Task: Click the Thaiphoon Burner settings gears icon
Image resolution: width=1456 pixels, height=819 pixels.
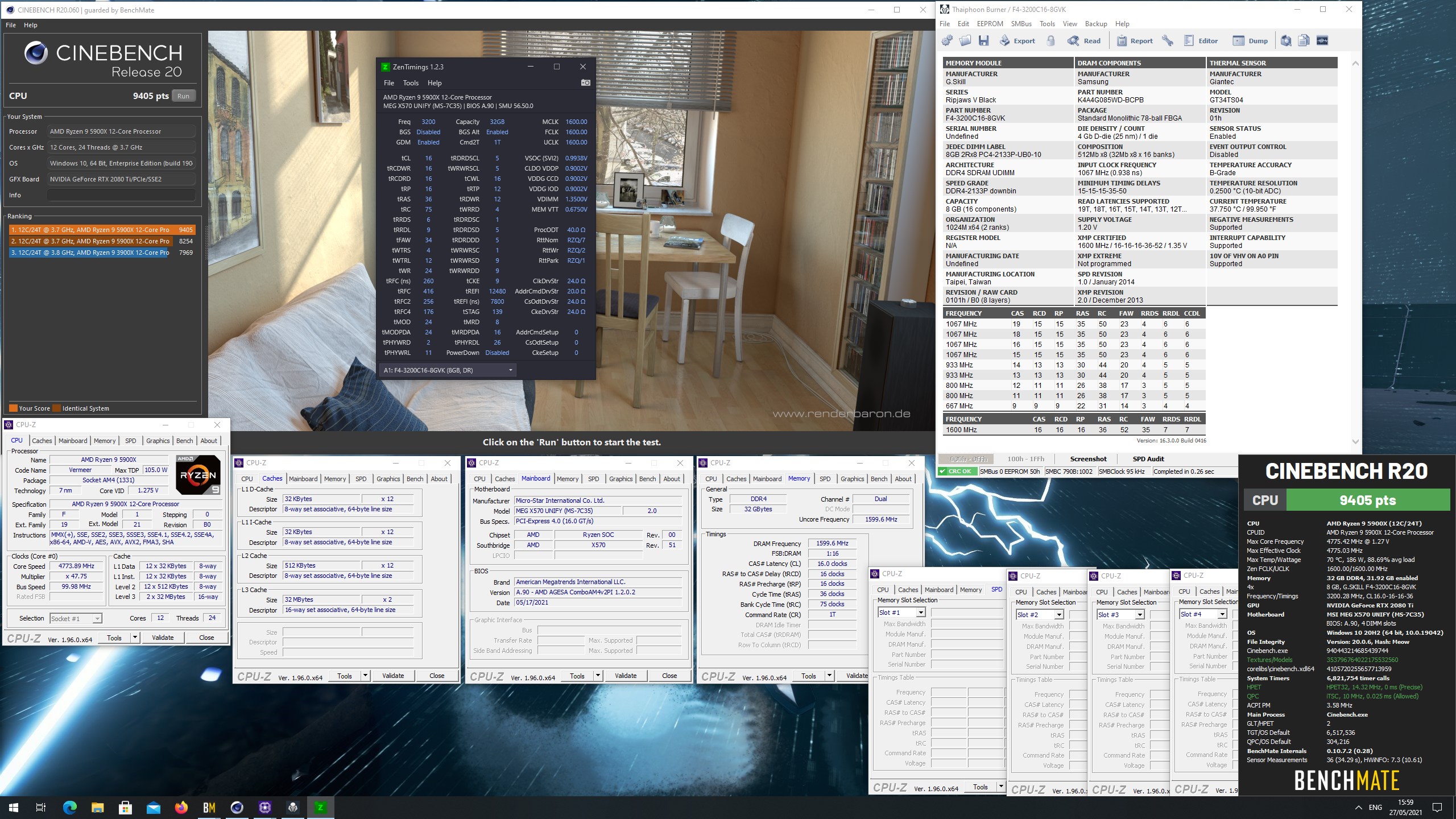Action: click(x=947, y=40)
